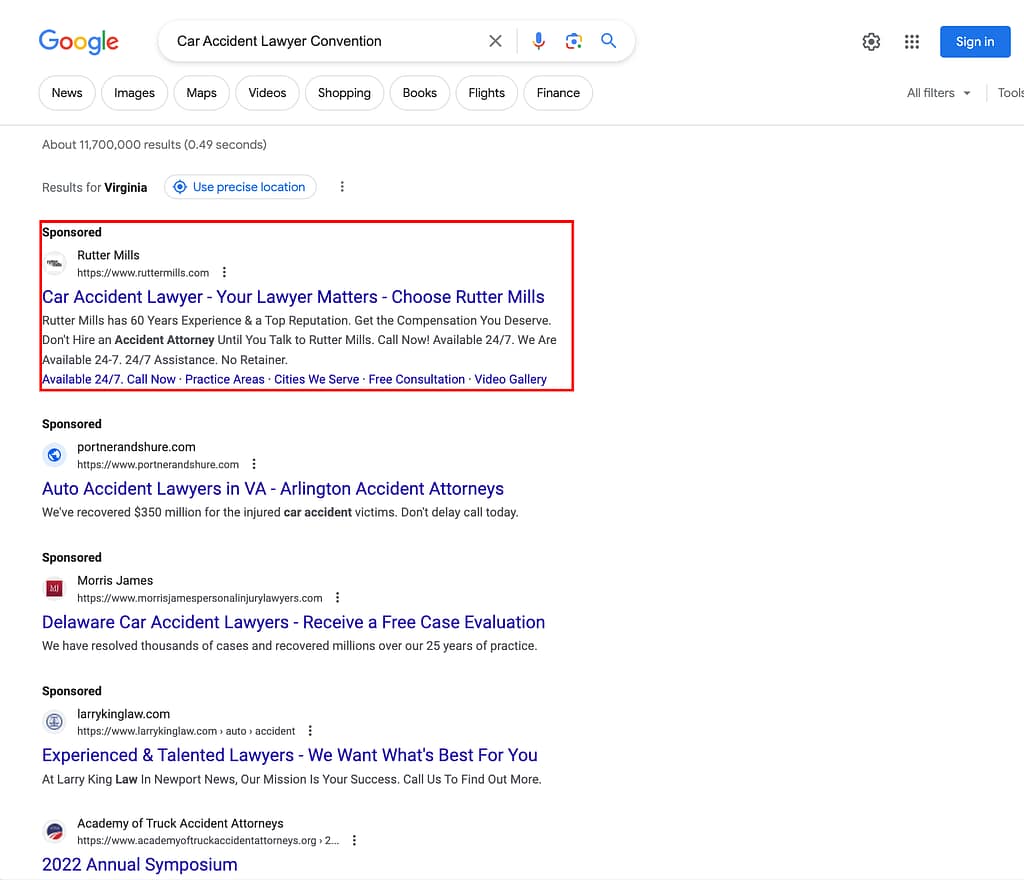1024x880 pixels.
Task: Open Google Lens image search
Action: click(573, 41)
